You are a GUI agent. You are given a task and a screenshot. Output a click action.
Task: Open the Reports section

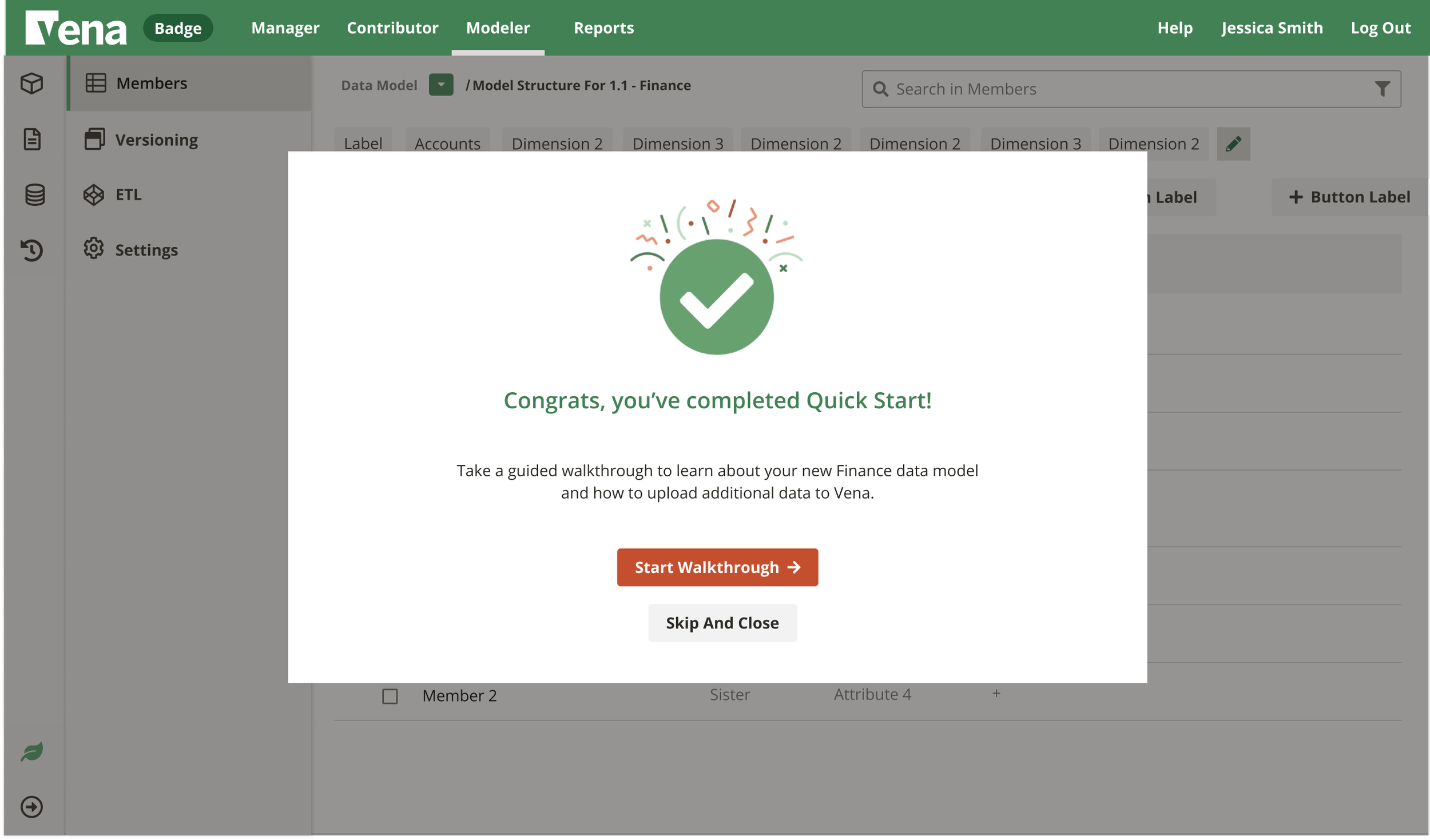point(603,27)
